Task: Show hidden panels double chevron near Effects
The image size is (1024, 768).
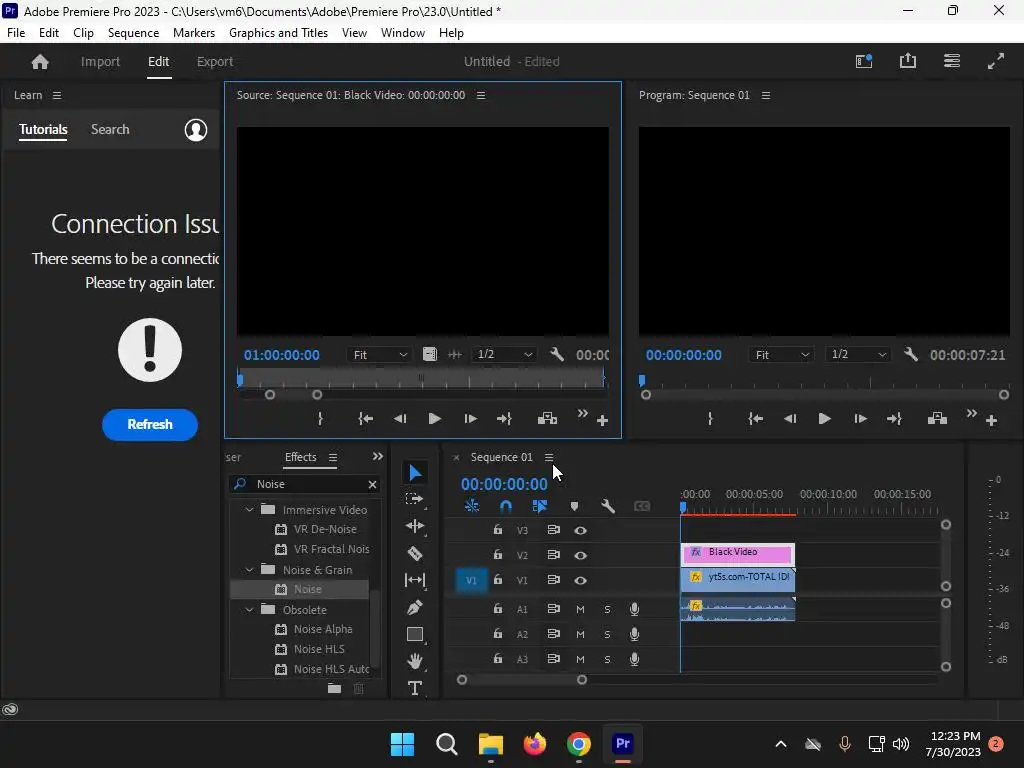Action: [377, 456]
